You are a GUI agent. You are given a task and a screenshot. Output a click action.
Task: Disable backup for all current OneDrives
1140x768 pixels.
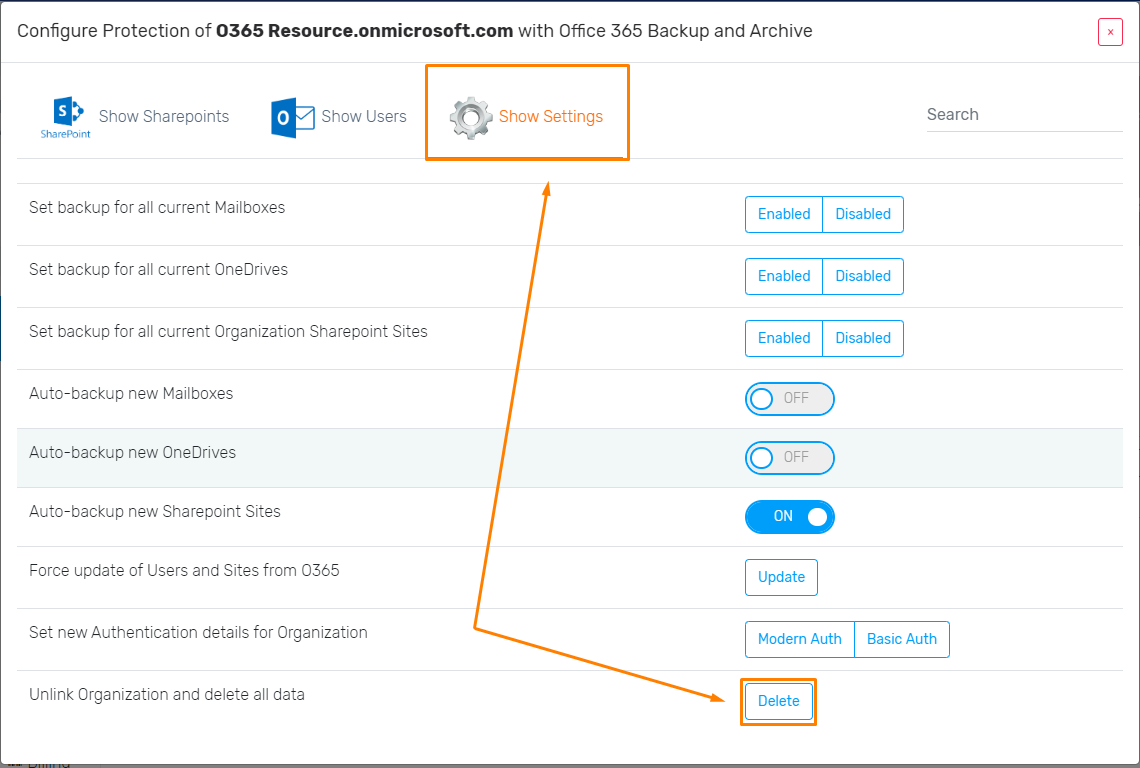[x=863, y=276]
